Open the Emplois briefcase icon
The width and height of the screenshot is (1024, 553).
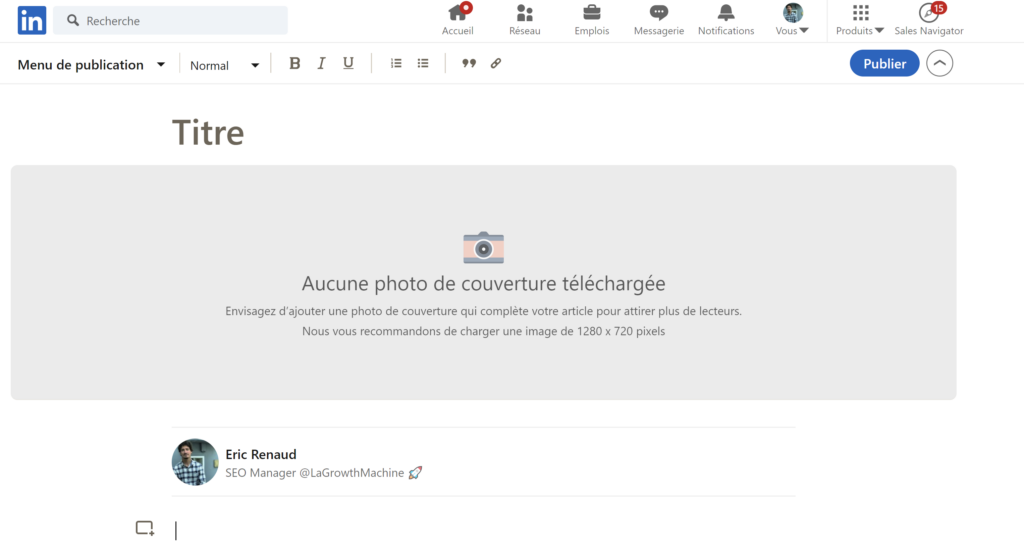(592, 13)
